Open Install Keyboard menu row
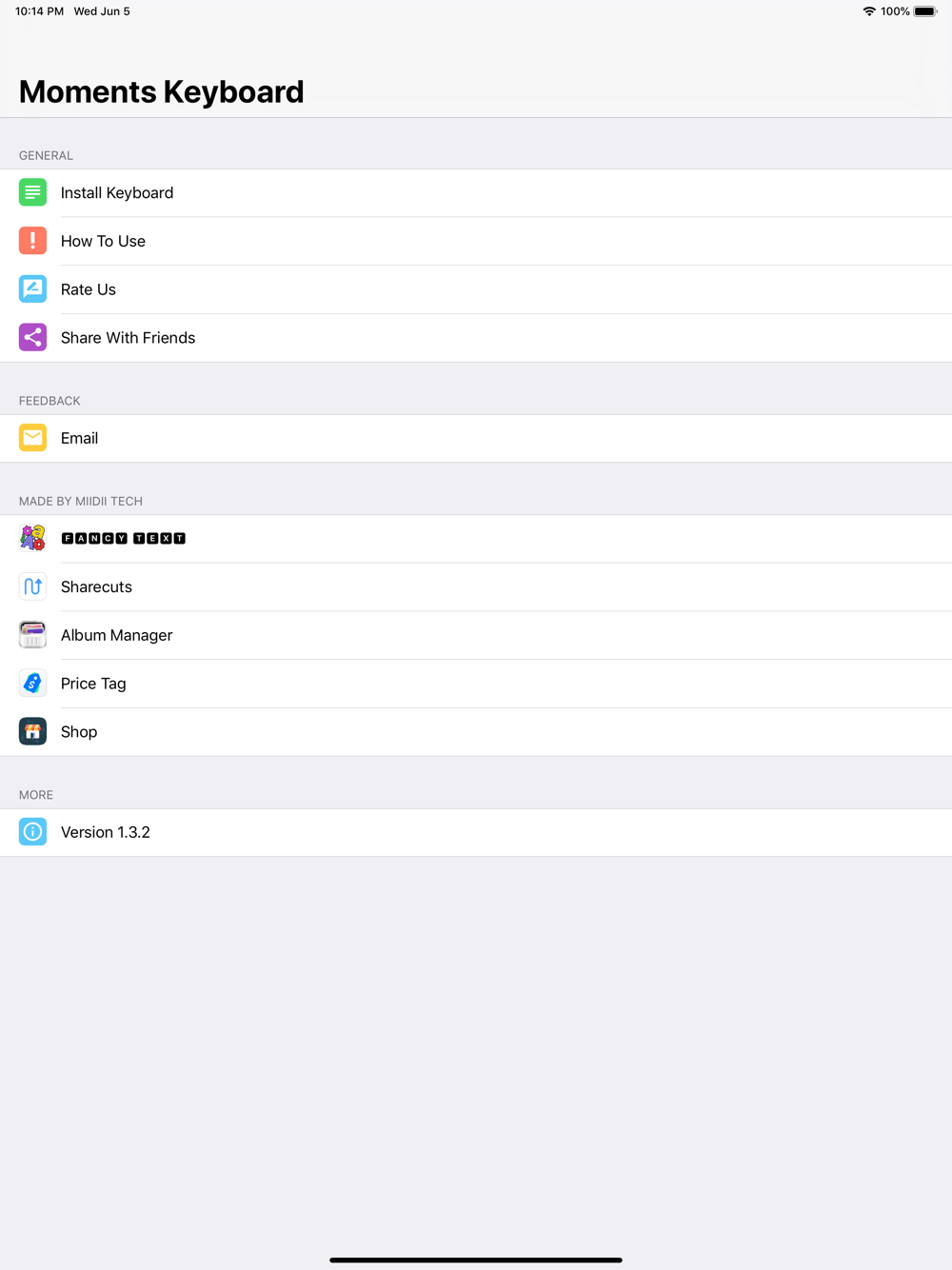This screenshot has height=1270, width=952. (476, 193)
